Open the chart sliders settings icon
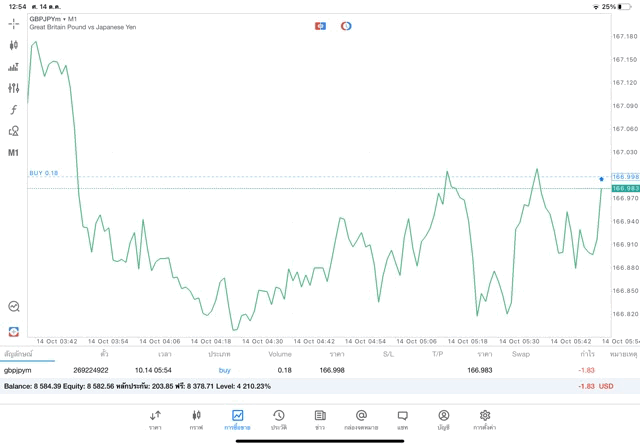 pyautogui.click(x=13, y=88)
